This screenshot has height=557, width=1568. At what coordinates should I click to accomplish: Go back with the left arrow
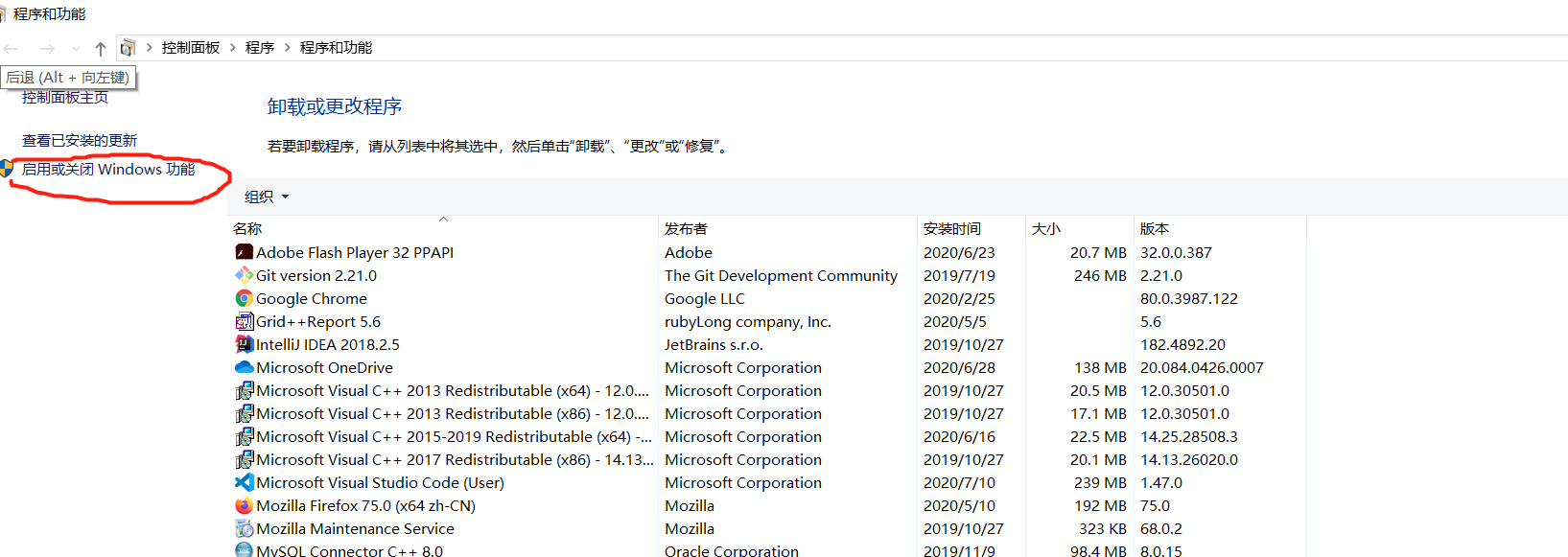point(12,48)
